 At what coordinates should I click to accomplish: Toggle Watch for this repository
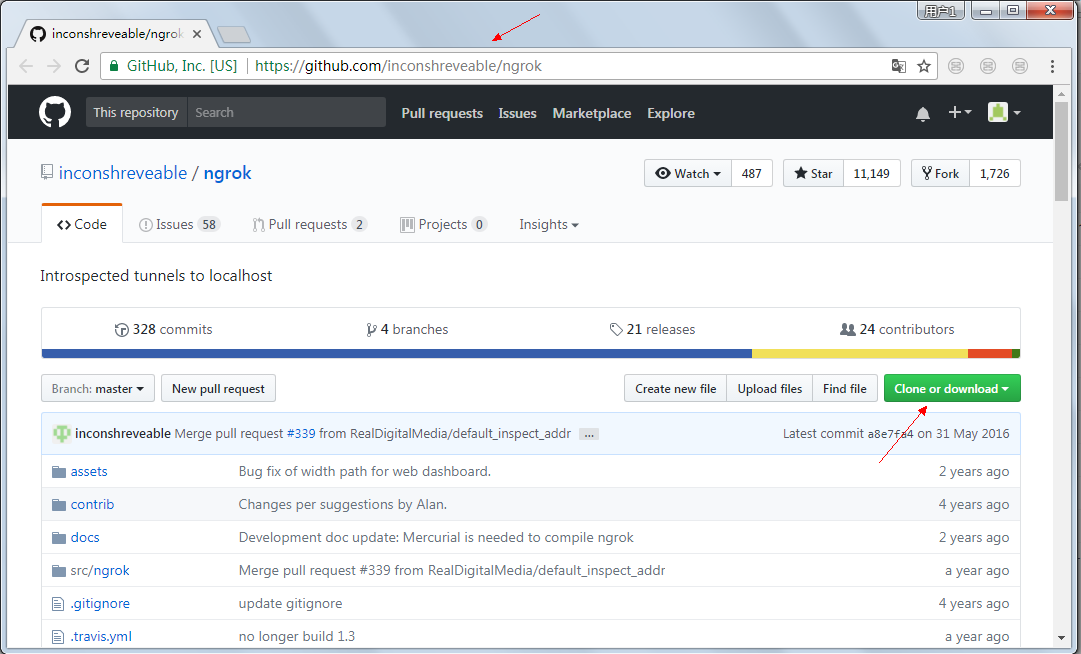tap(688, 173)
